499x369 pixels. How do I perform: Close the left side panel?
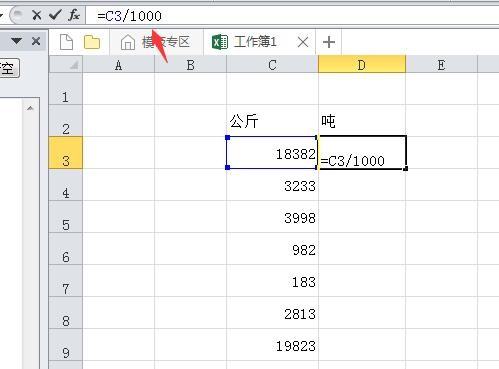coord(36,41)
